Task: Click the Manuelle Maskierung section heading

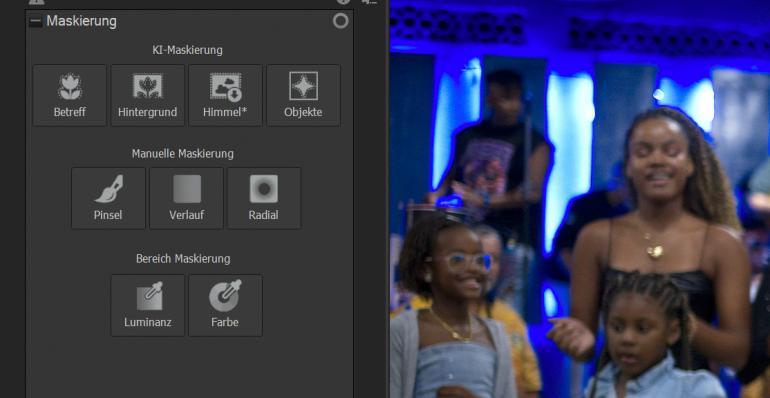Action: (x=183, y=154)
